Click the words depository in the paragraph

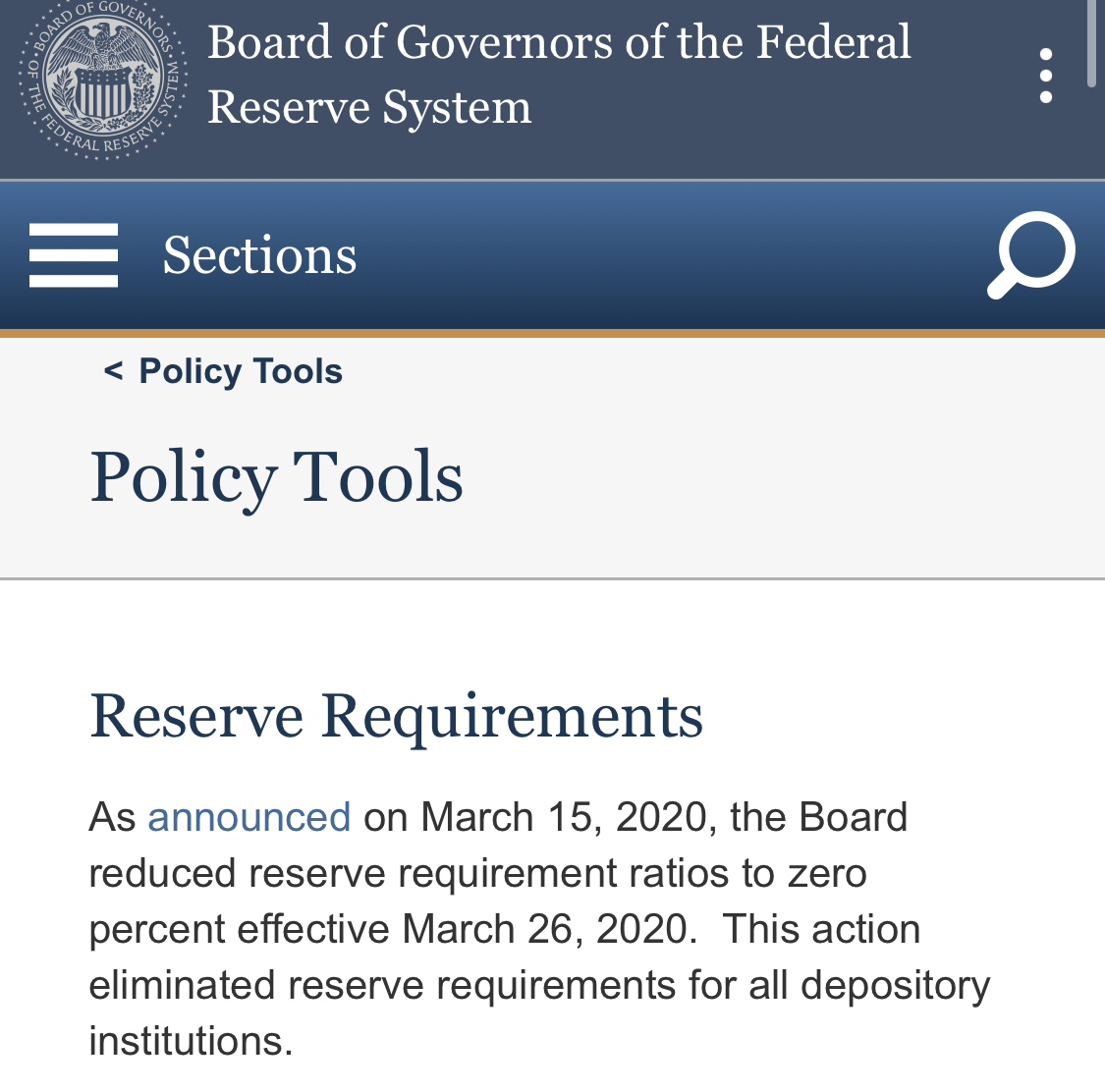[x=895, y=986]
